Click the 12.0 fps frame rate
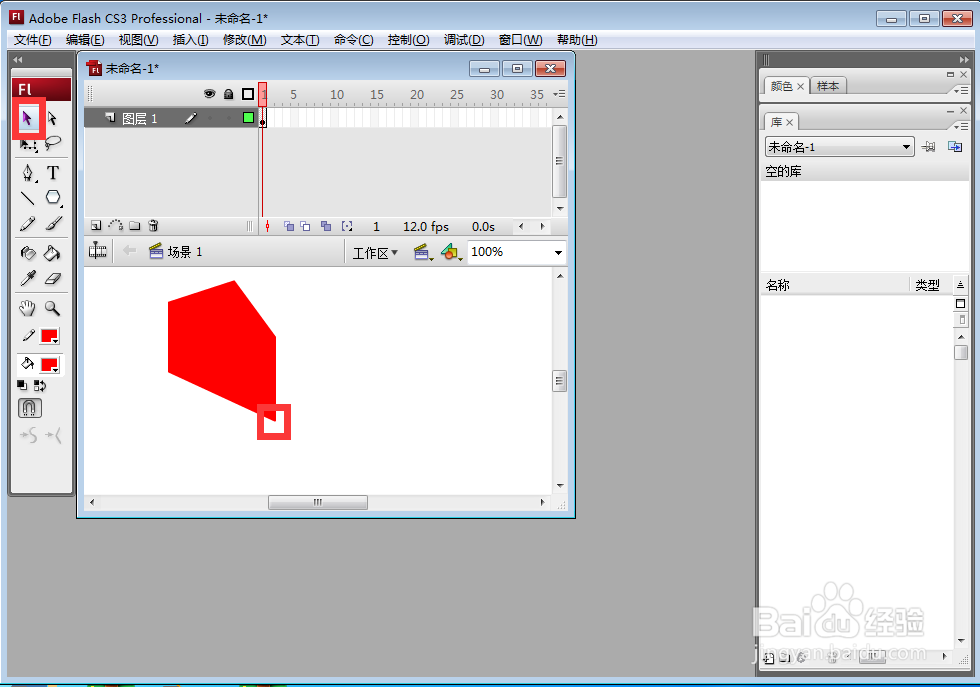This screenshot has height=687, width=980. click(x=426, y=226)
